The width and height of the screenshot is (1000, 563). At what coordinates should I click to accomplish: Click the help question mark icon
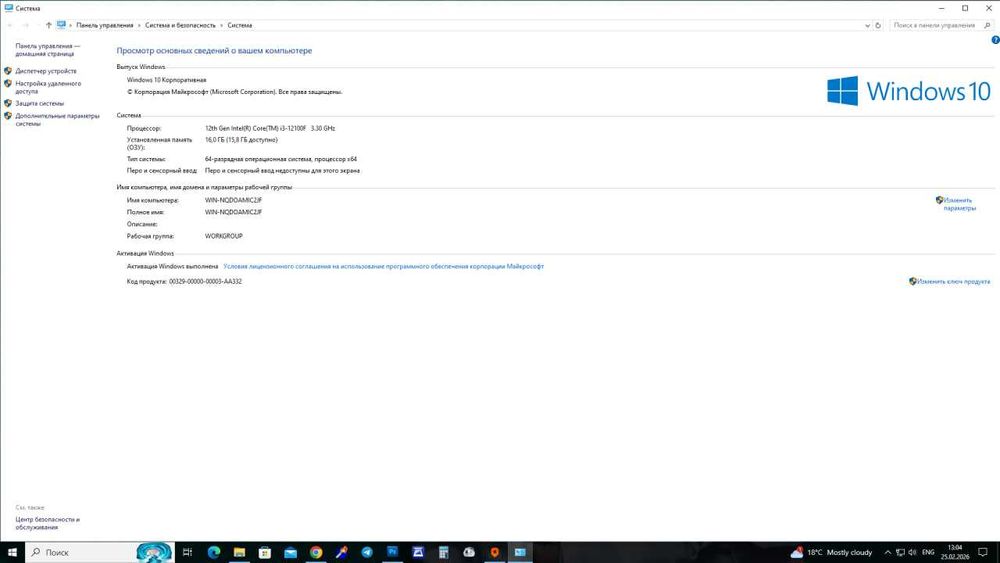[995, 40]
